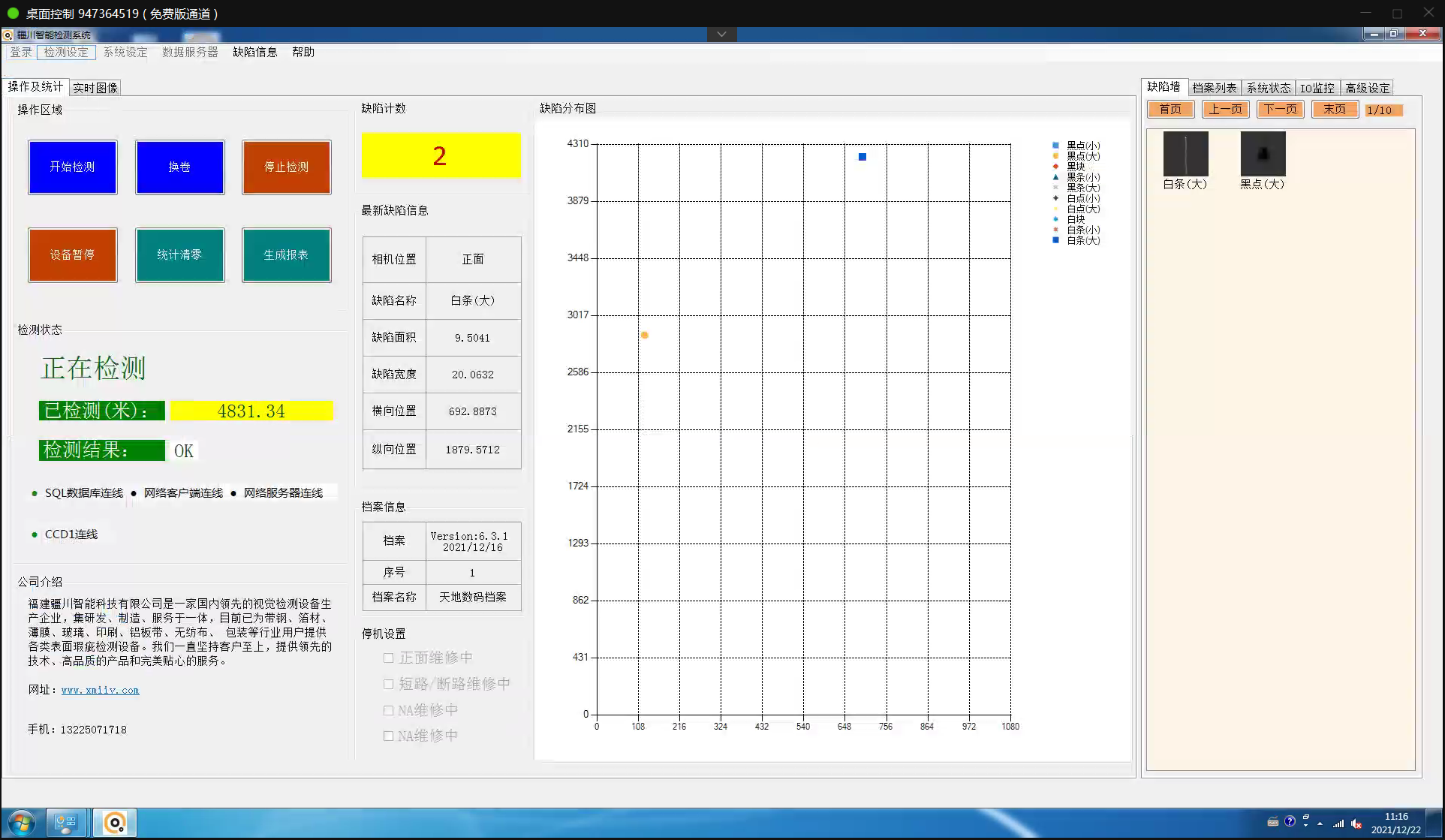The height and width of the screenshot is (840, 1445).
Task: Click the 网络服务器连线 status indicator
Action: tap(276, 493)
